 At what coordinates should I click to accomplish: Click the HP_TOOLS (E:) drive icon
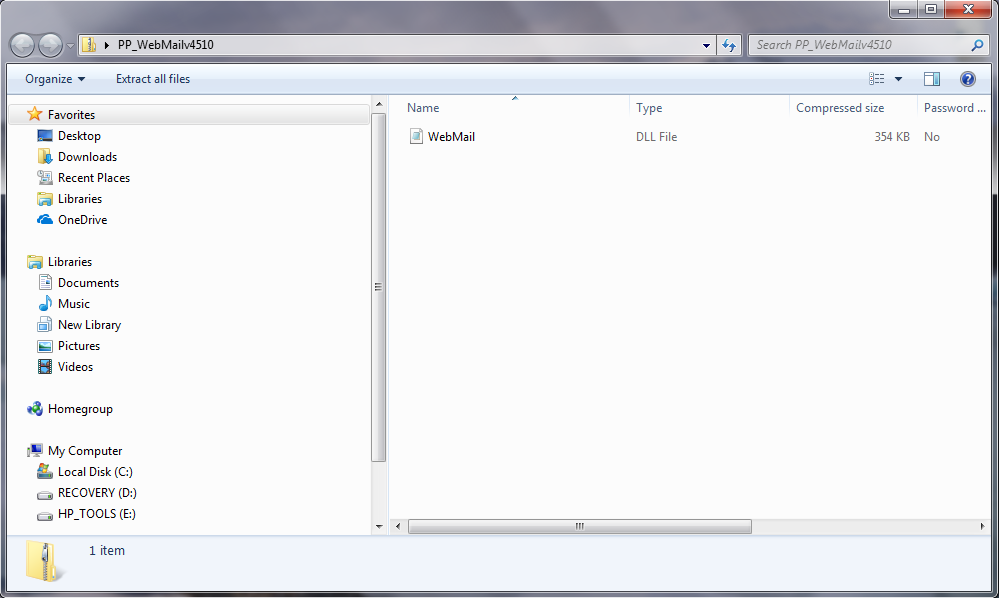pos(45,515)
